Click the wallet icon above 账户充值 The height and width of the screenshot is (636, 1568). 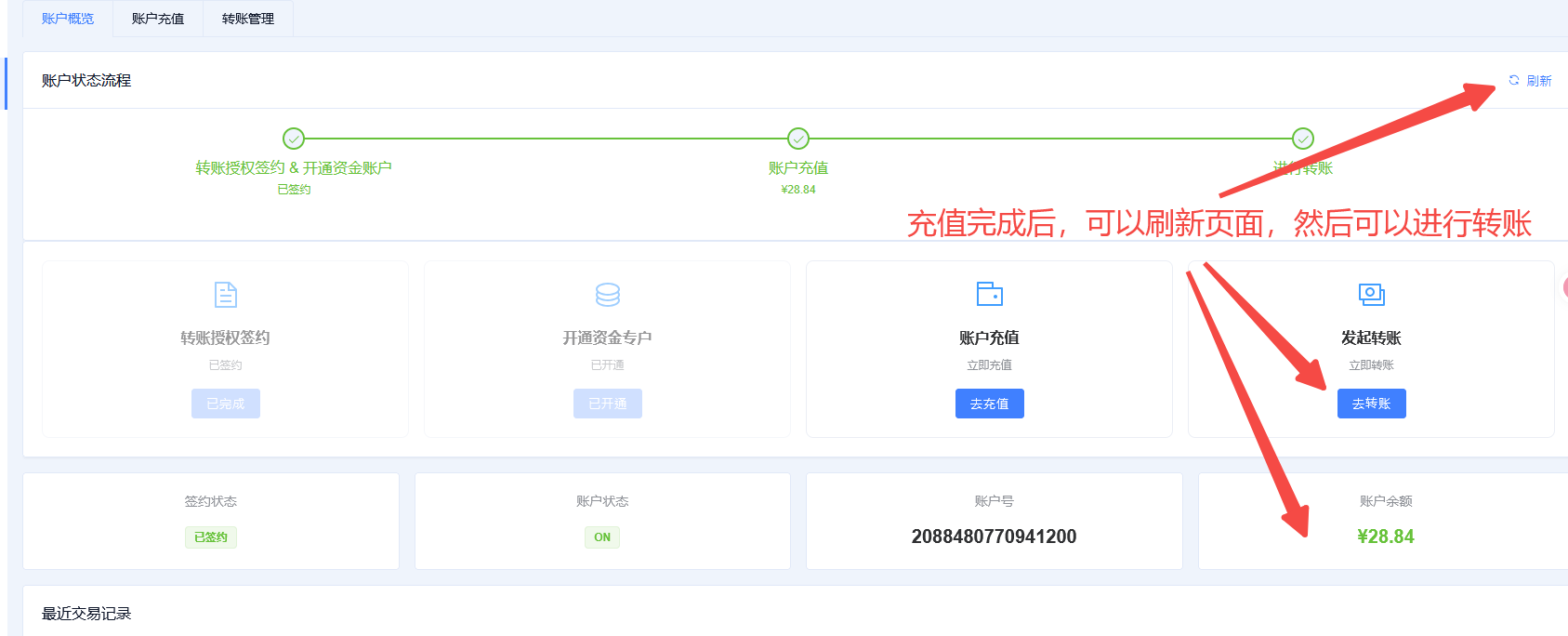pyautogui.click(x=989, y=294)
